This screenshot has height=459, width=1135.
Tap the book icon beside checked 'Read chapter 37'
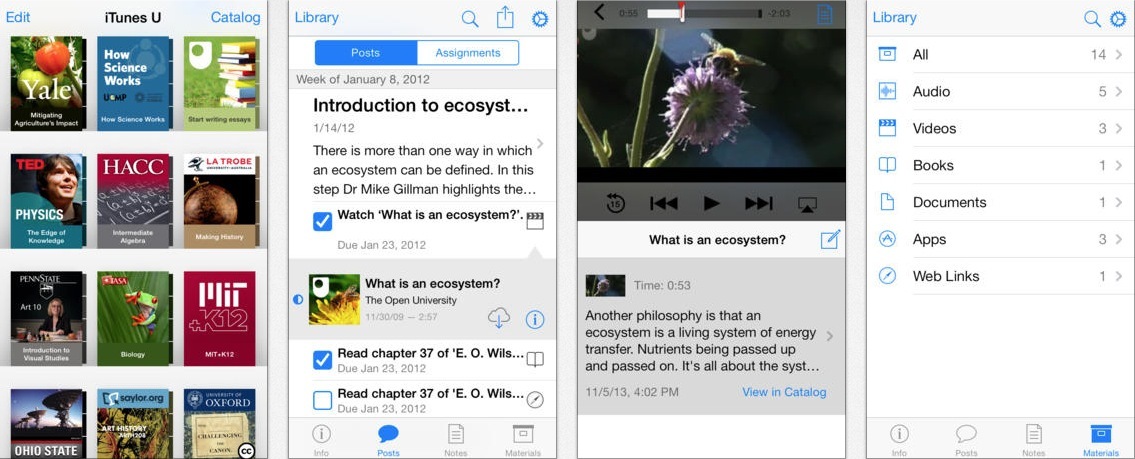(x=535, y=360)
